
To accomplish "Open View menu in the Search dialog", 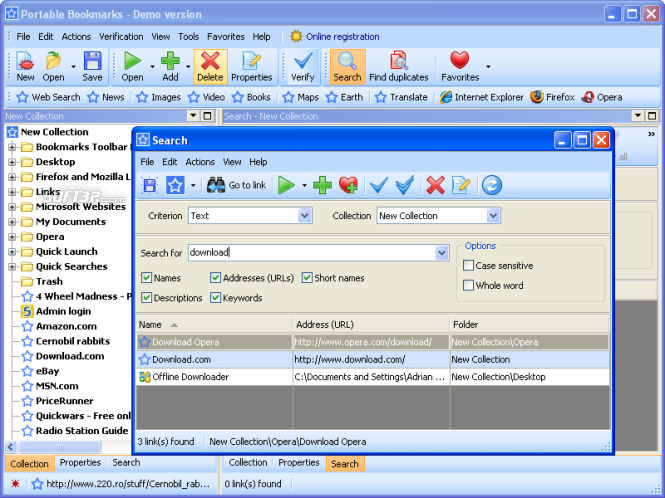I will 232,162.
